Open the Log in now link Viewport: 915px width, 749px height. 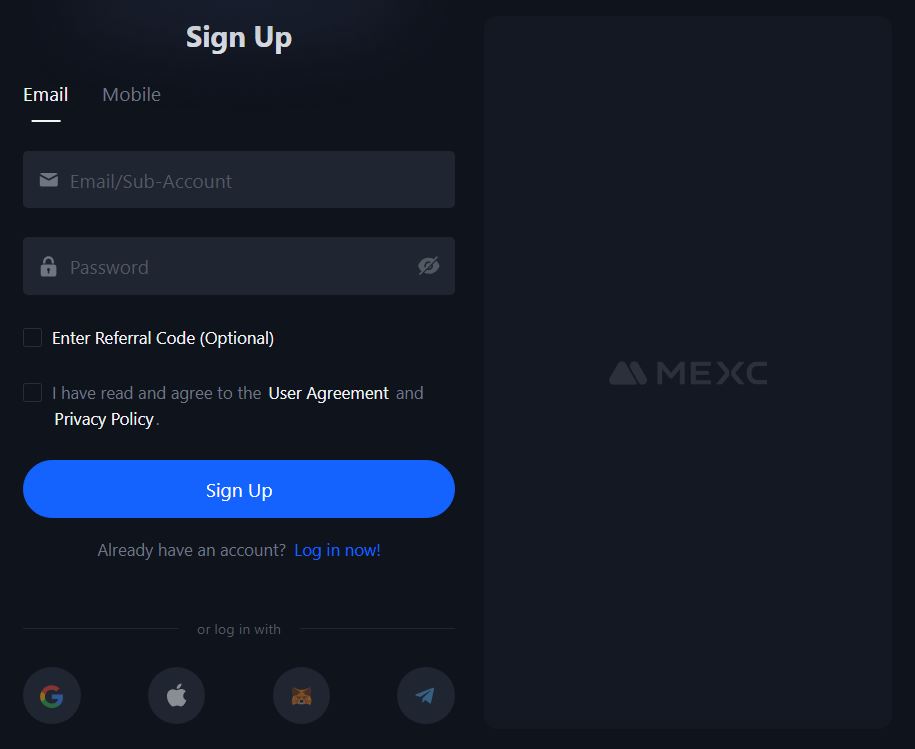(x=337, y=550)
